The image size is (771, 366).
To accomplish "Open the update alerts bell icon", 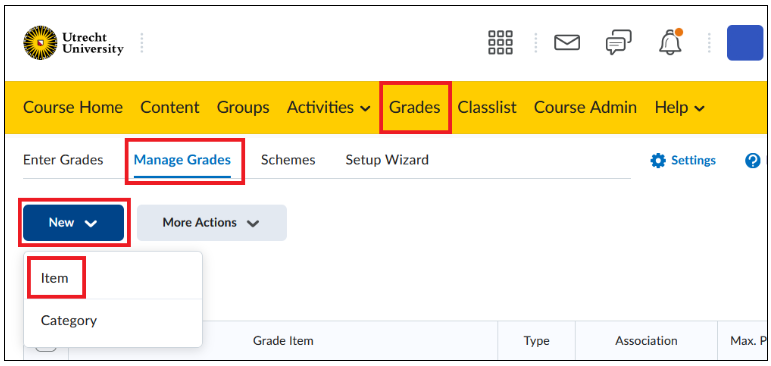I will (670, 42).
